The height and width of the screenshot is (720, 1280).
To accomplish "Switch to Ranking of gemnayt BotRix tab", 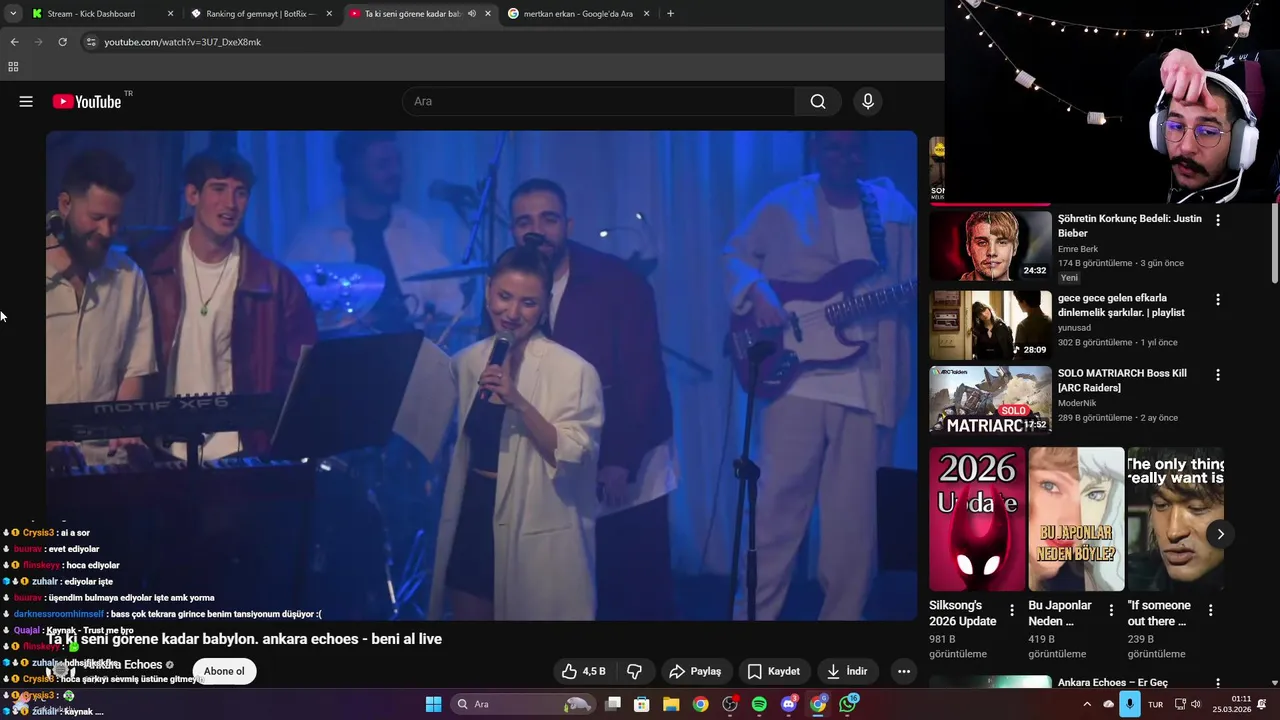I will click(260, 14).
